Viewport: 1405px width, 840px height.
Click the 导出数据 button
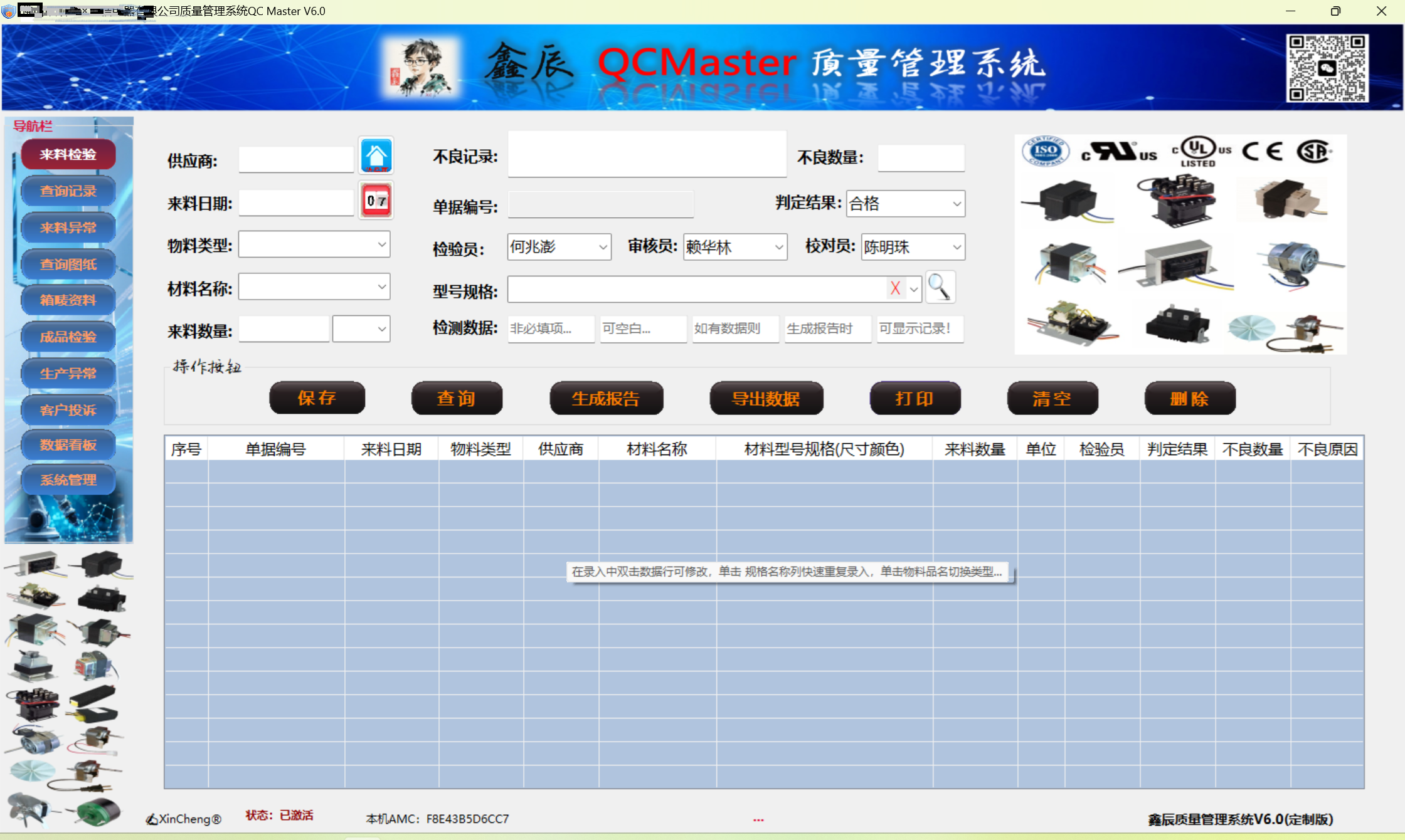pos(766,399)
